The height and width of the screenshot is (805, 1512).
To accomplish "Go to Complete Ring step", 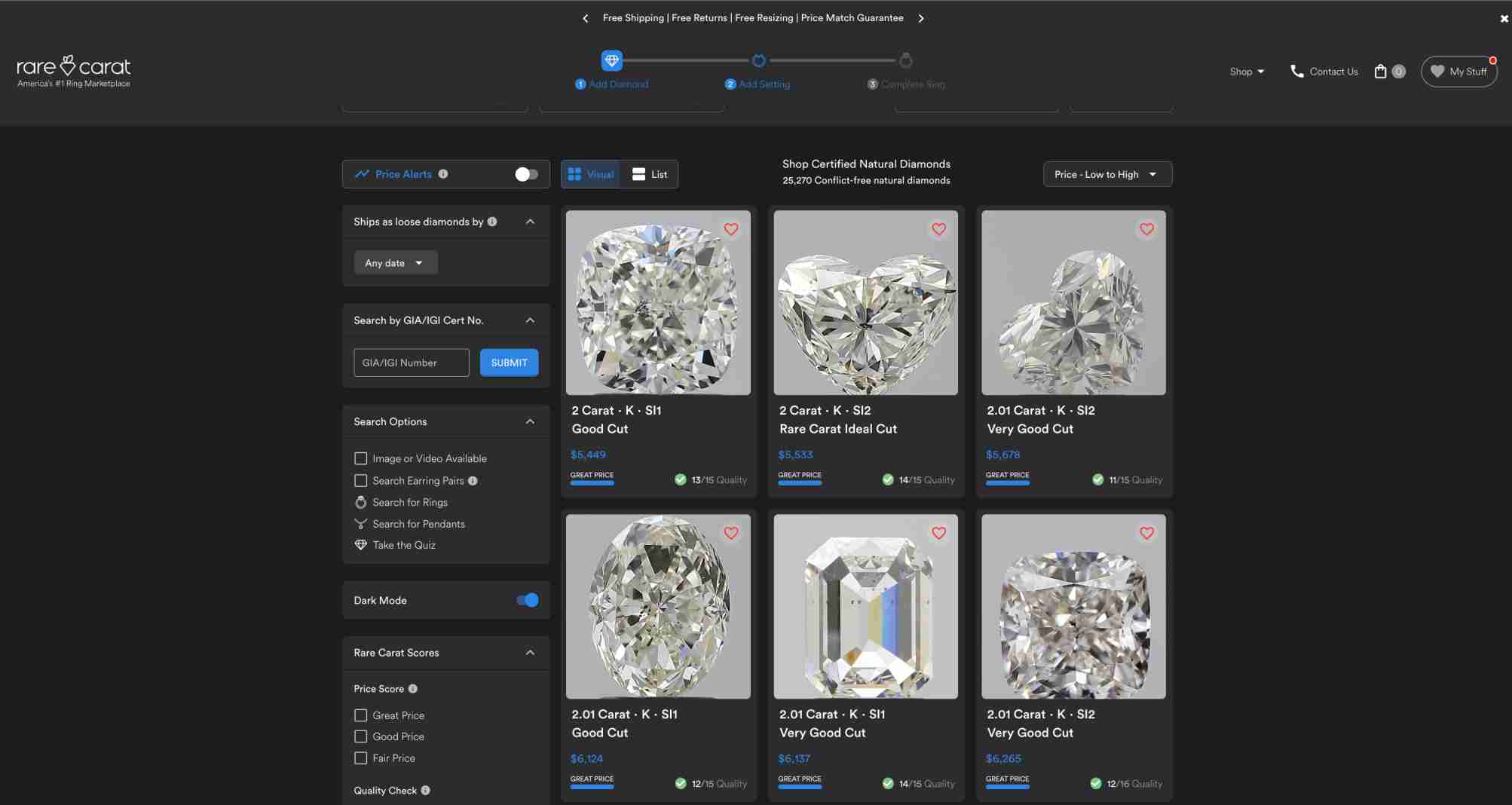I will pyautogui.click(x=906, y=84).
